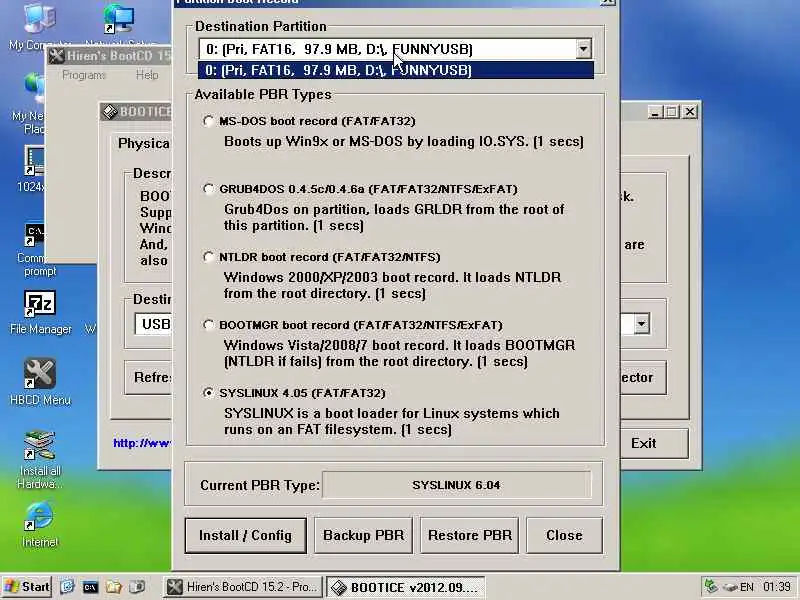Click the EN language indicator in tray
800x600 pixels.
(x=747, y=587)
